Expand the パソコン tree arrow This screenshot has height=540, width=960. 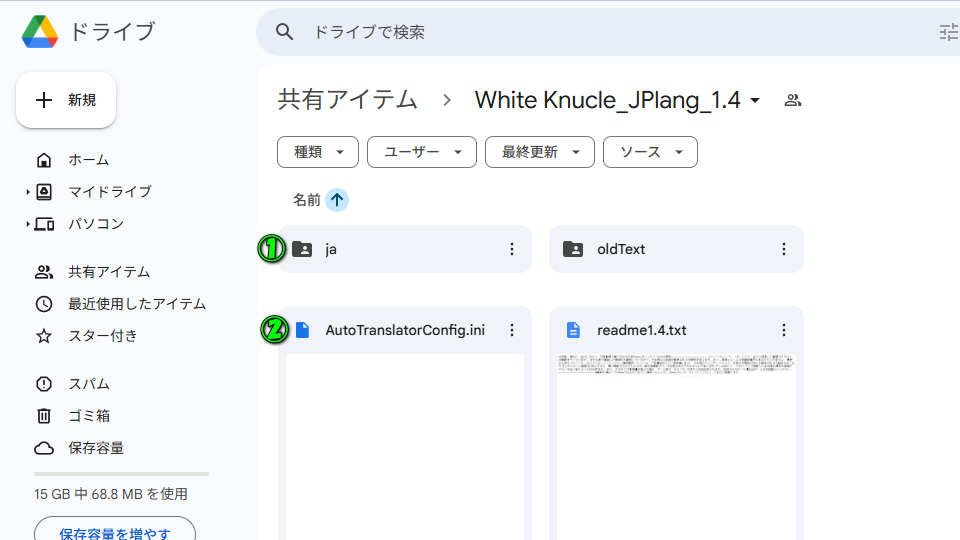28,224
